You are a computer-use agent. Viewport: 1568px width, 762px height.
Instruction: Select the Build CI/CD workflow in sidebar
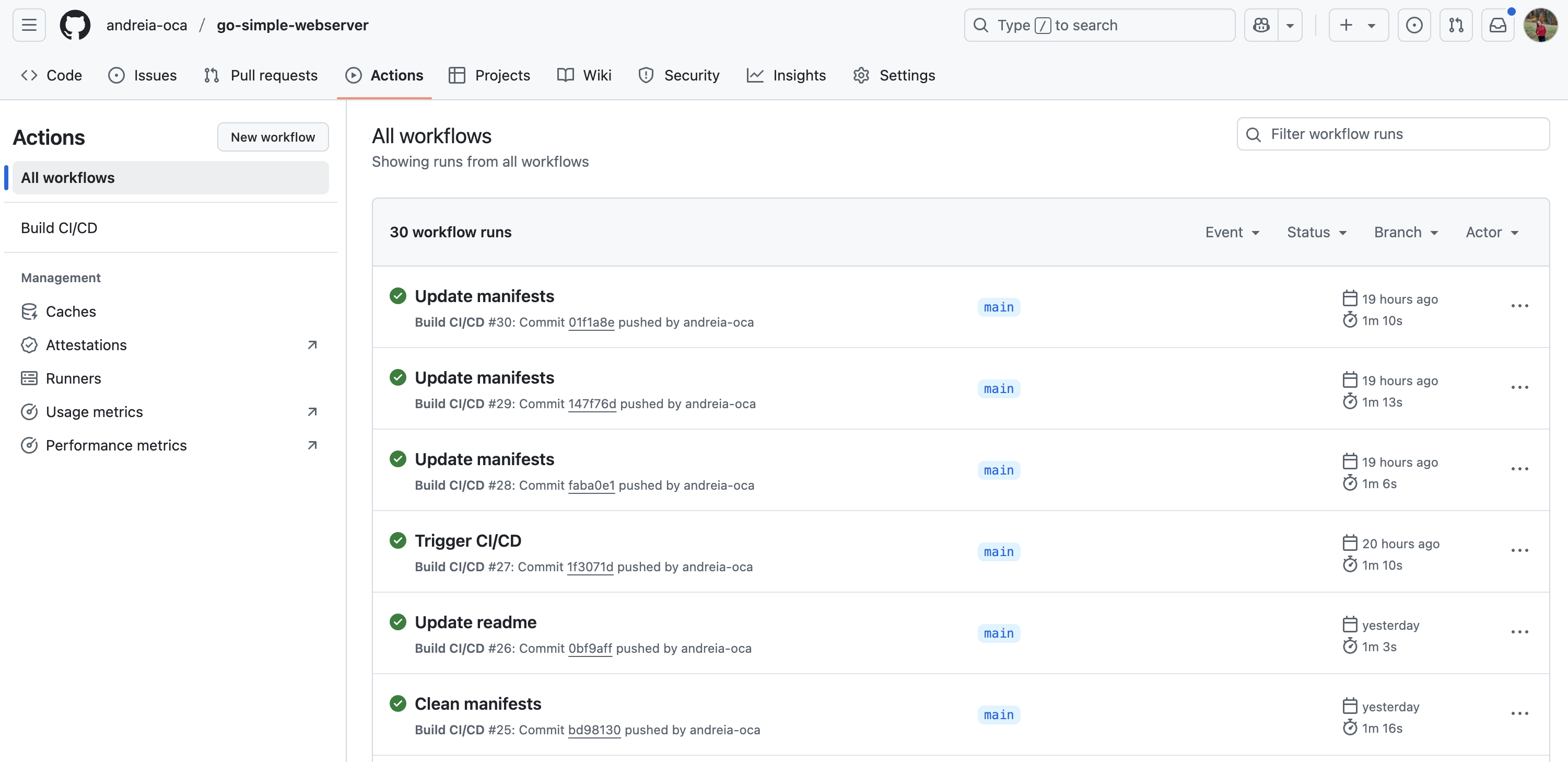point(59,227)
